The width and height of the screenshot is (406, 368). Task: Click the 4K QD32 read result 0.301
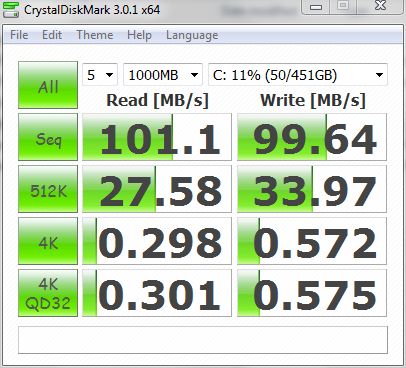[x=157, y=293]
